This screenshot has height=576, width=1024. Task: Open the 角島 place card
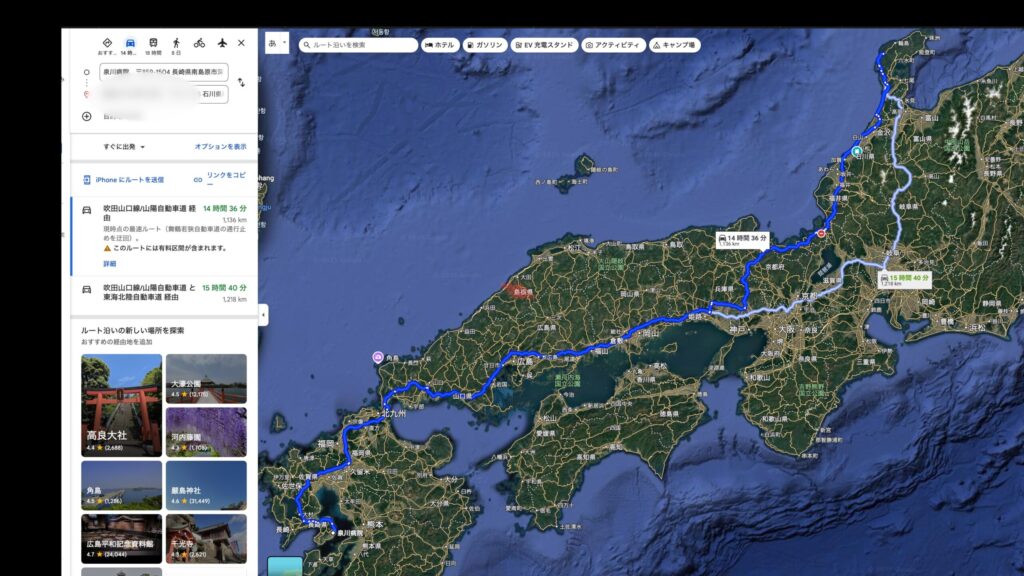click(121, 485)
